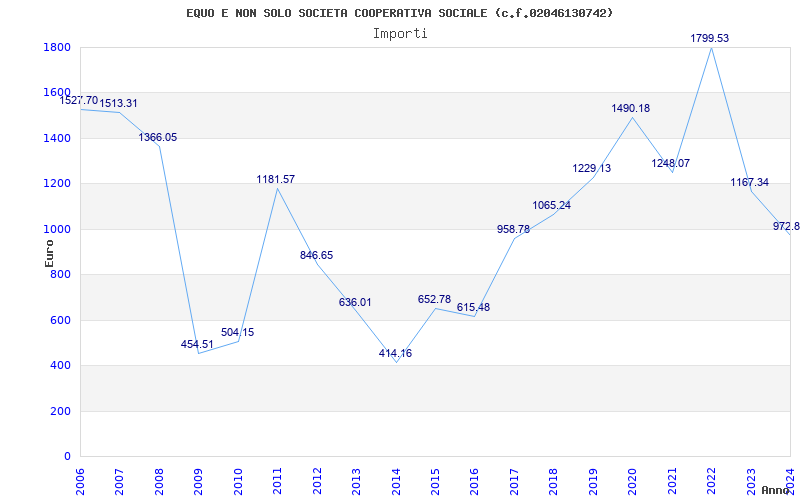Select year 2023 on x-axis
This screenshot has width=800, height=500.
pyautogui.click(x=751, y=481)
